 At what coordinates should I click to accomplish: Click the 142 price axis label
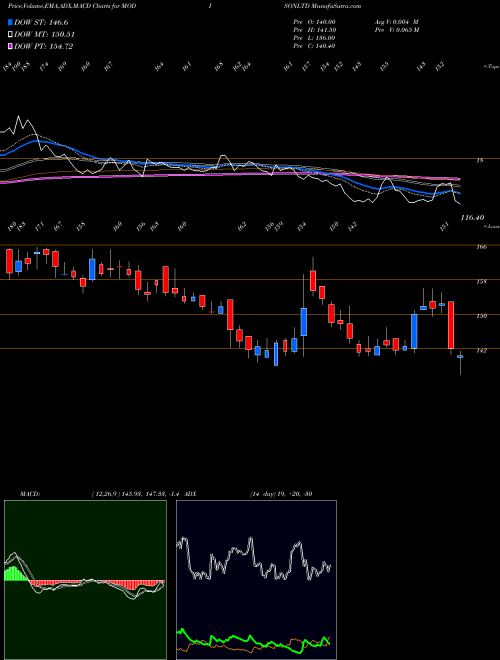[x=482, y=350]
